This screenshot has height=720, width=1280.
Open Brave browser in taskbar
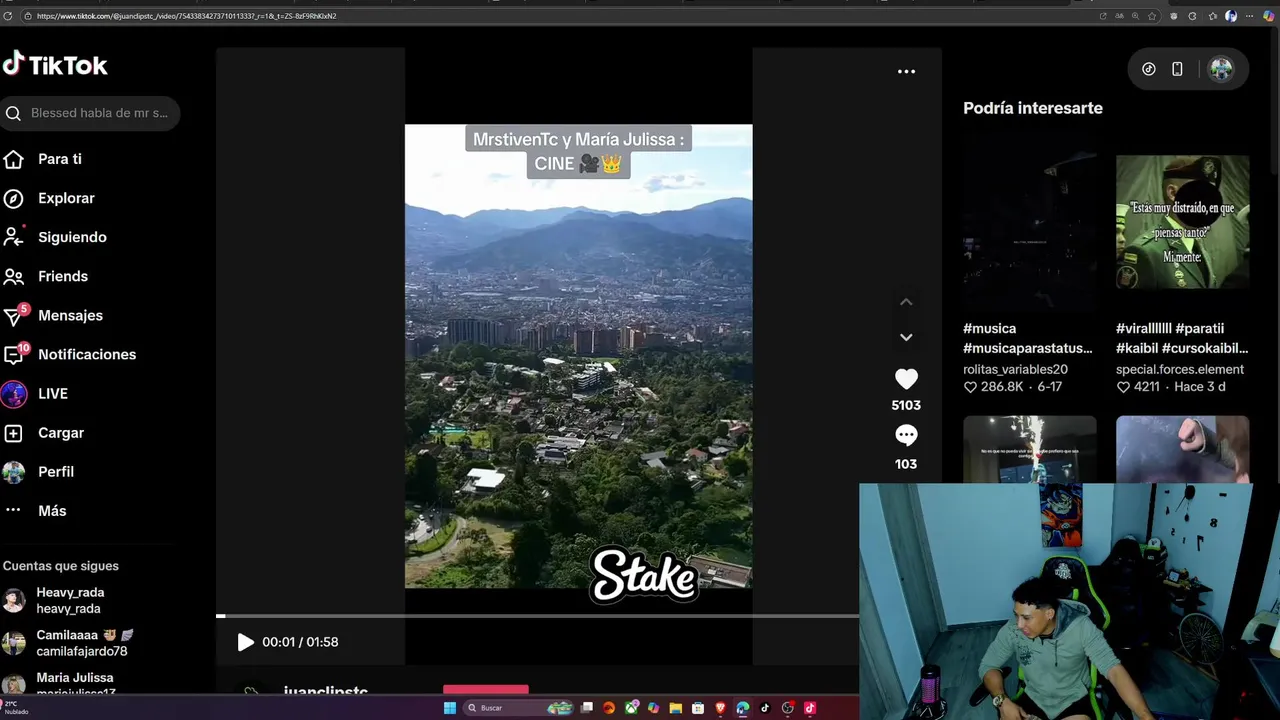(721, 708)
